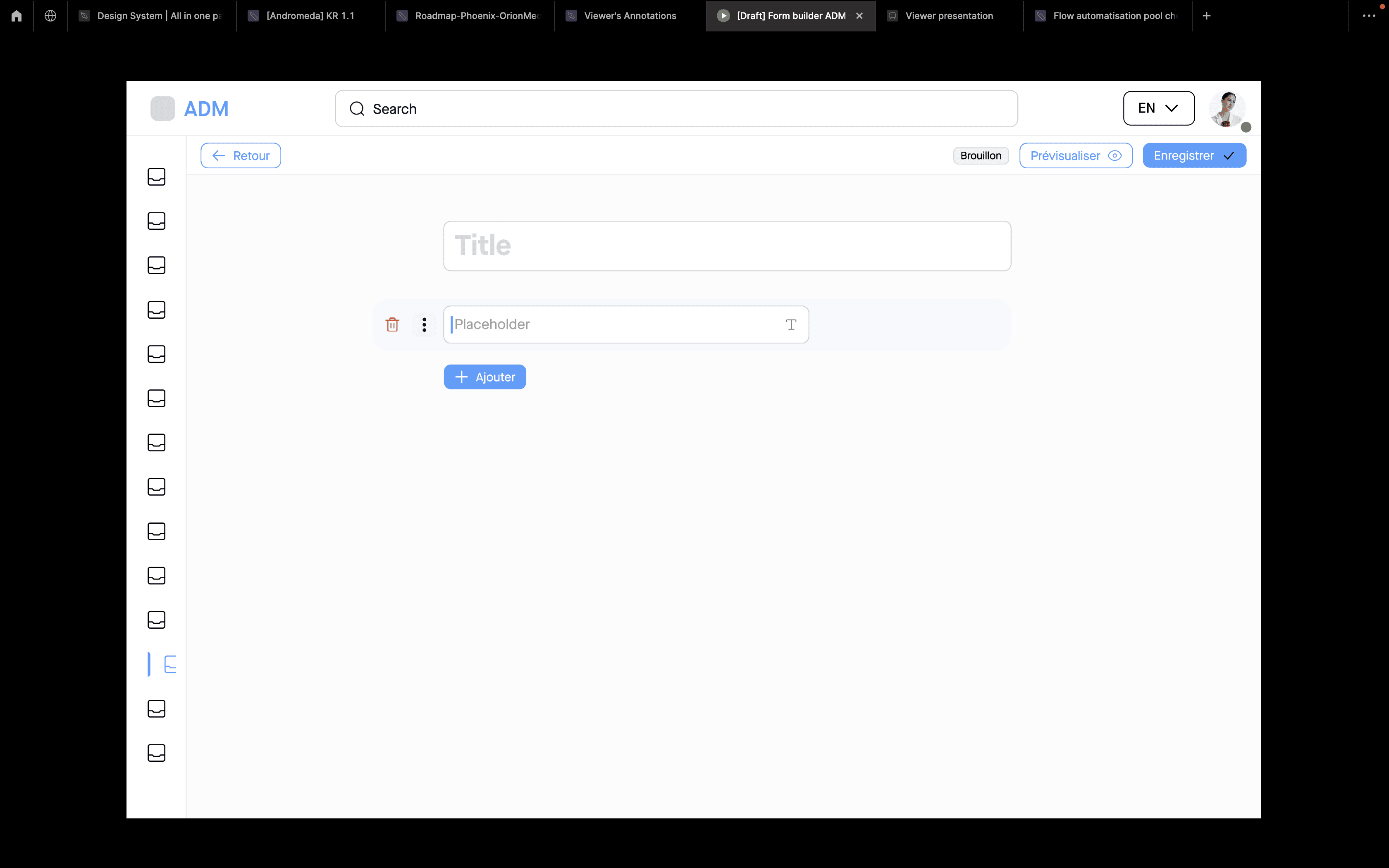Switch to the Viewer's Annotations tab

(630, 16)
